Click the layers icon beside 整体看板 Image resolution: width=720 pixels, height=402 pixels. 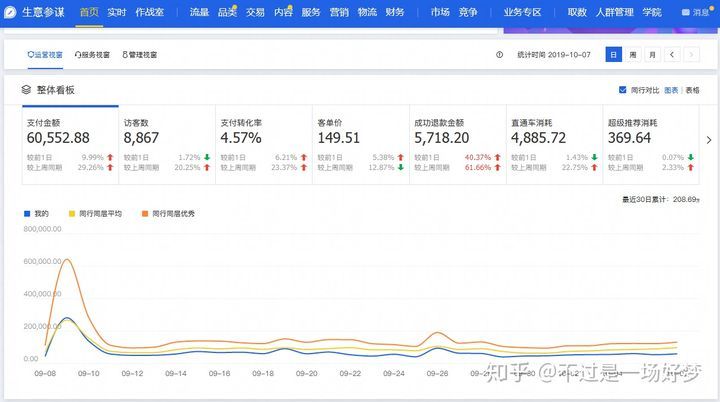tap(26, 90)
